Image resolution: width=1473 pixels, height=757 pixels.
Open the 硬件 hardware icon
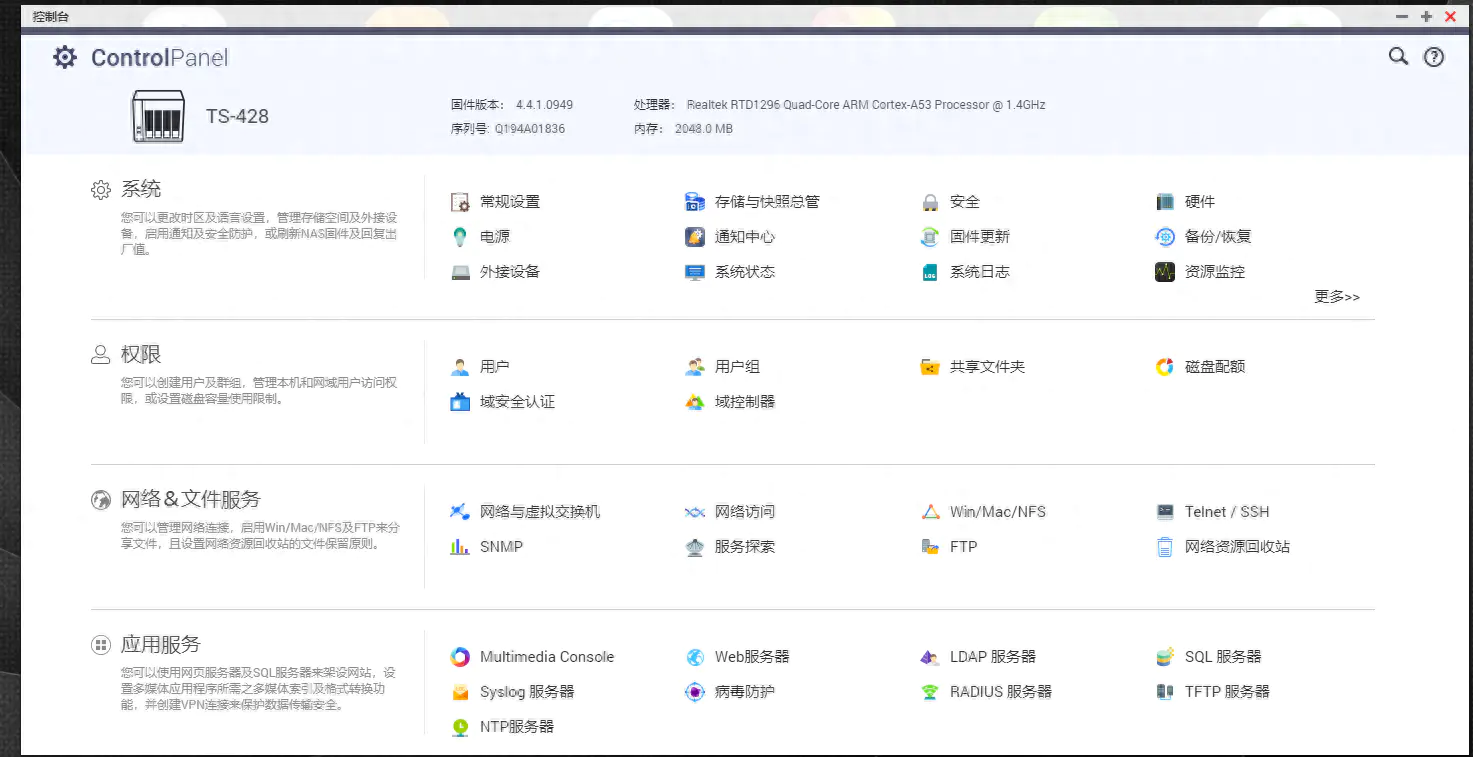1165,202
